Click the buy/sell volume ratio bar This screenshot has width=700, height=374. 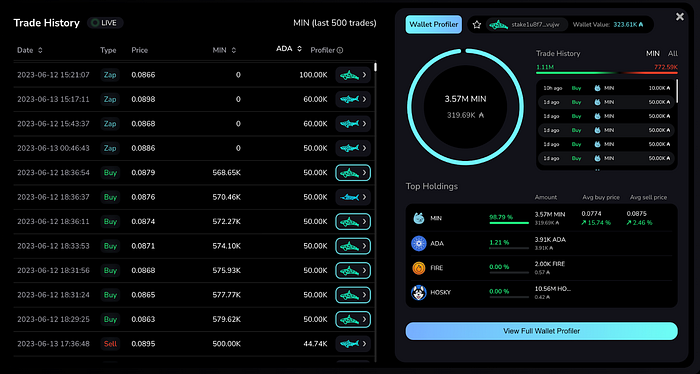click(x=607, y=73)
